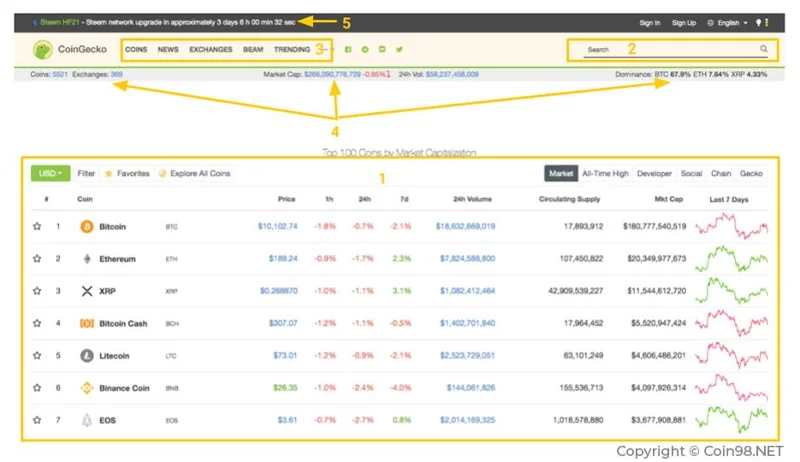This screenshot has height=462, width=800.
Task: Open the TRENDING menu item
Action: (x=292, y=49)
